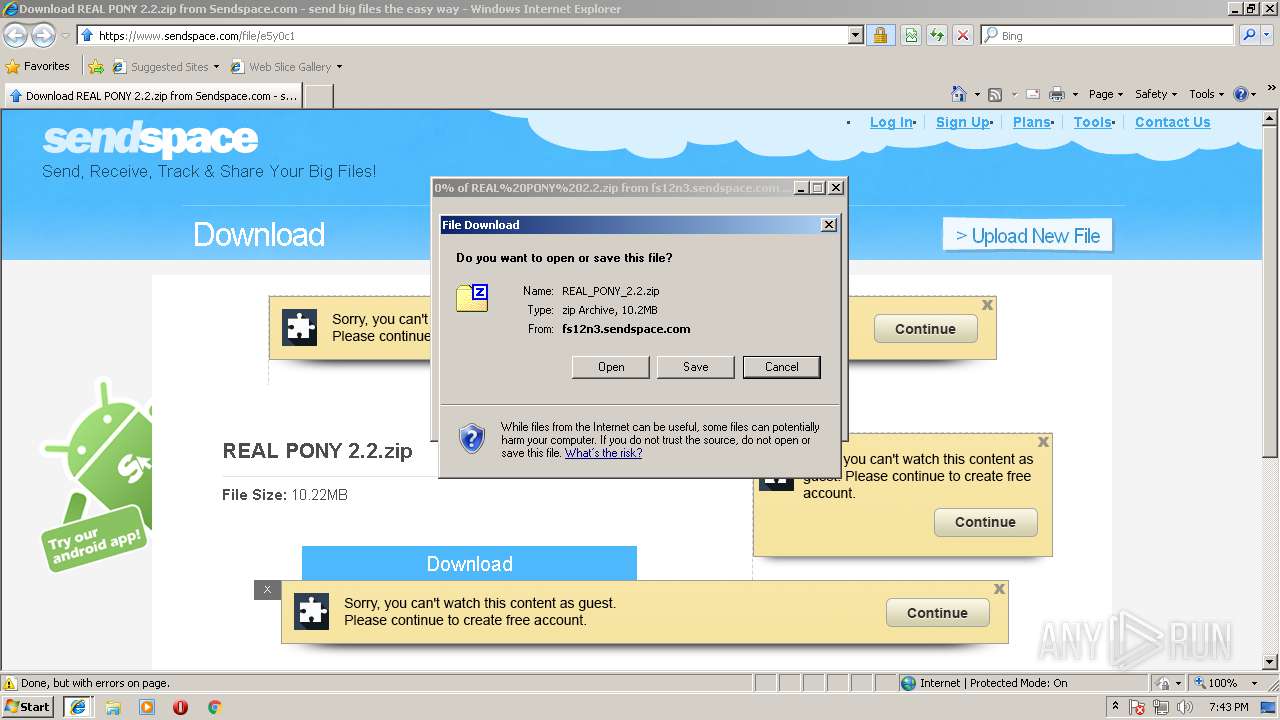Click the Favorites star icon
Viewport: 1280px width, 720px height.
tap(12, 67)
